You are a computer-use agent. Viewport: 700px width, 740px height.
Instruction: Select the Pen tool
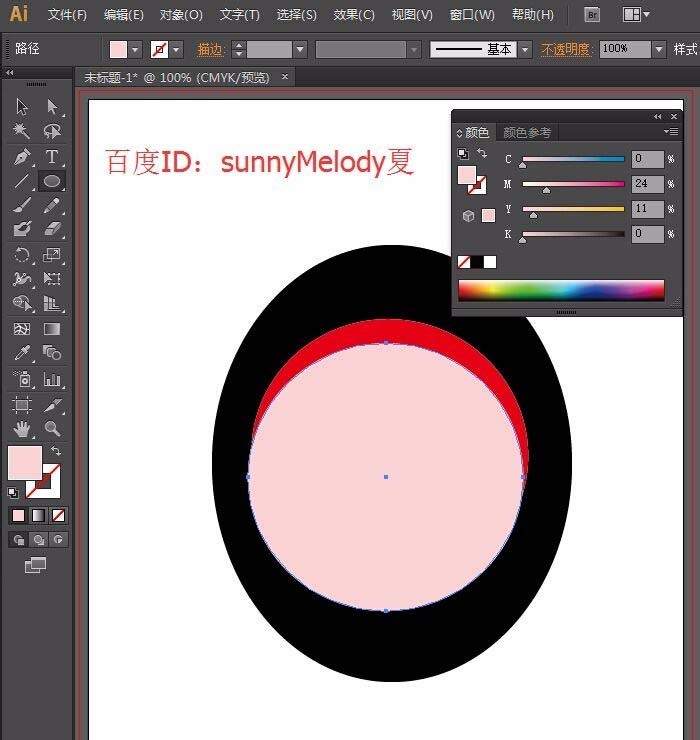tap(22, 156)
